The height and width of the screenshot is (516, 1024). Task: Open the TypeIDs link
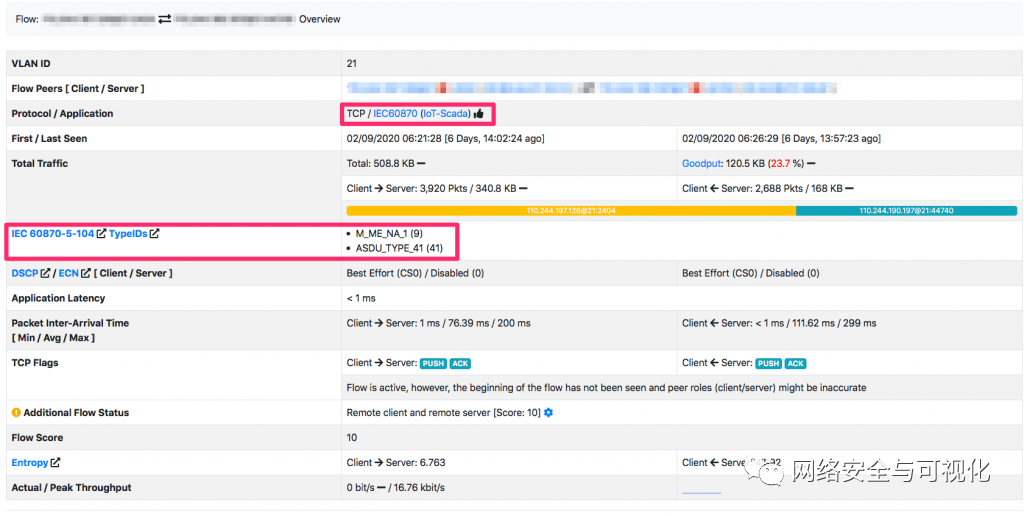point(128,234)
